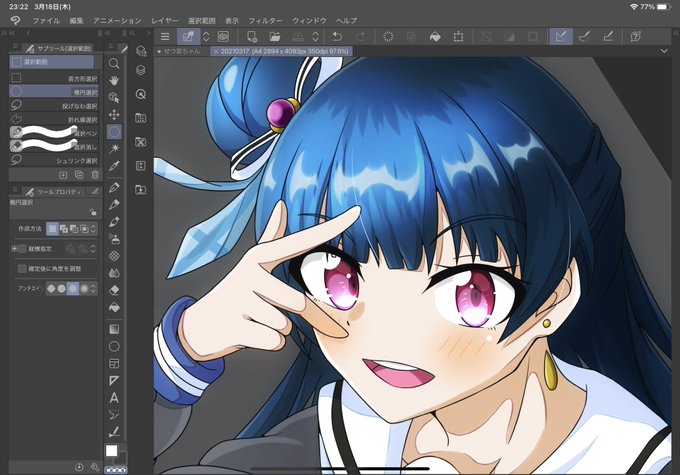
Task: Open レイヤー menu
Action: tap(165, 20)
